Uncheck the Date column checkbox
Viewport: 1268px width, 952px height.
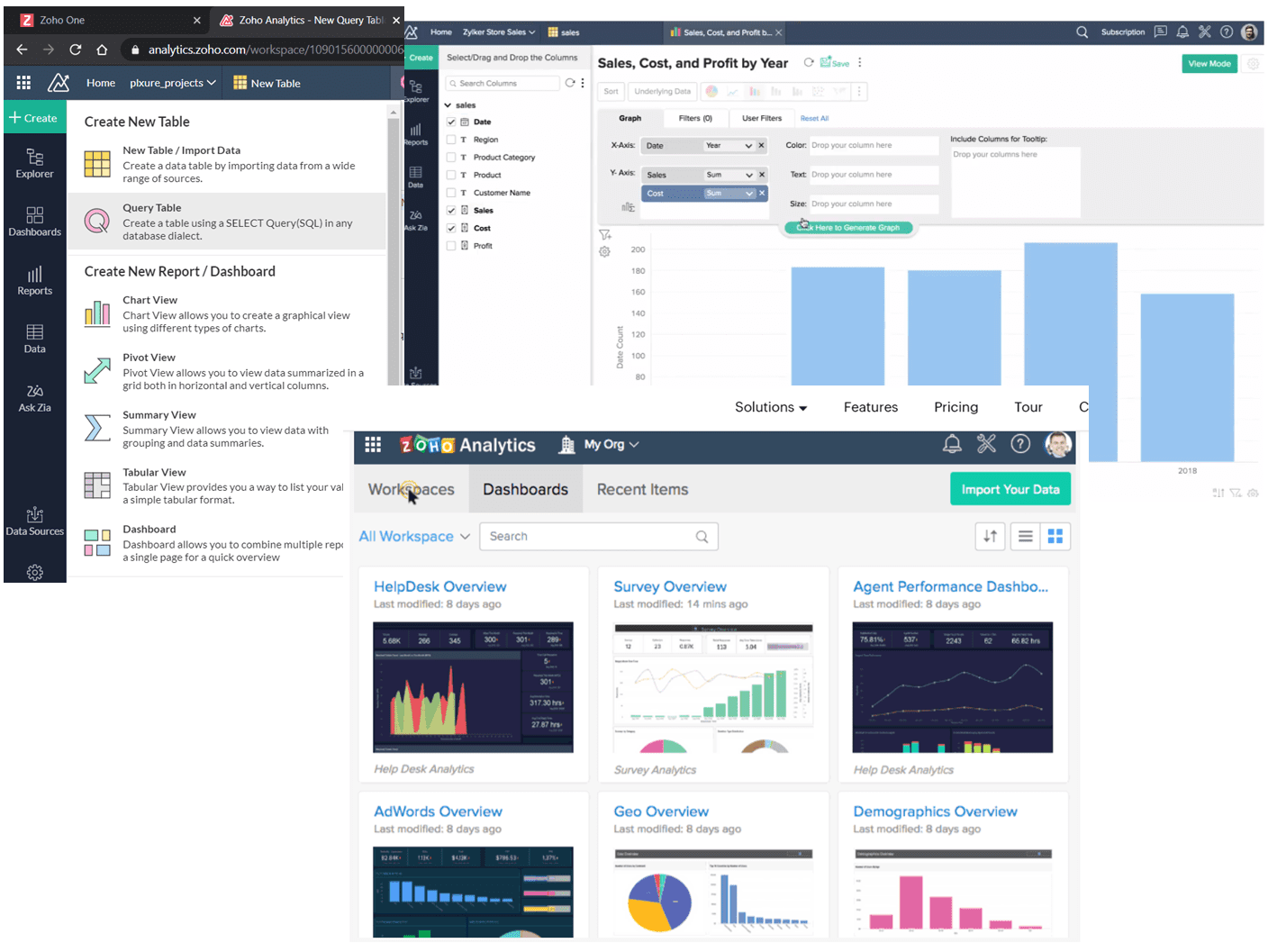451,122
